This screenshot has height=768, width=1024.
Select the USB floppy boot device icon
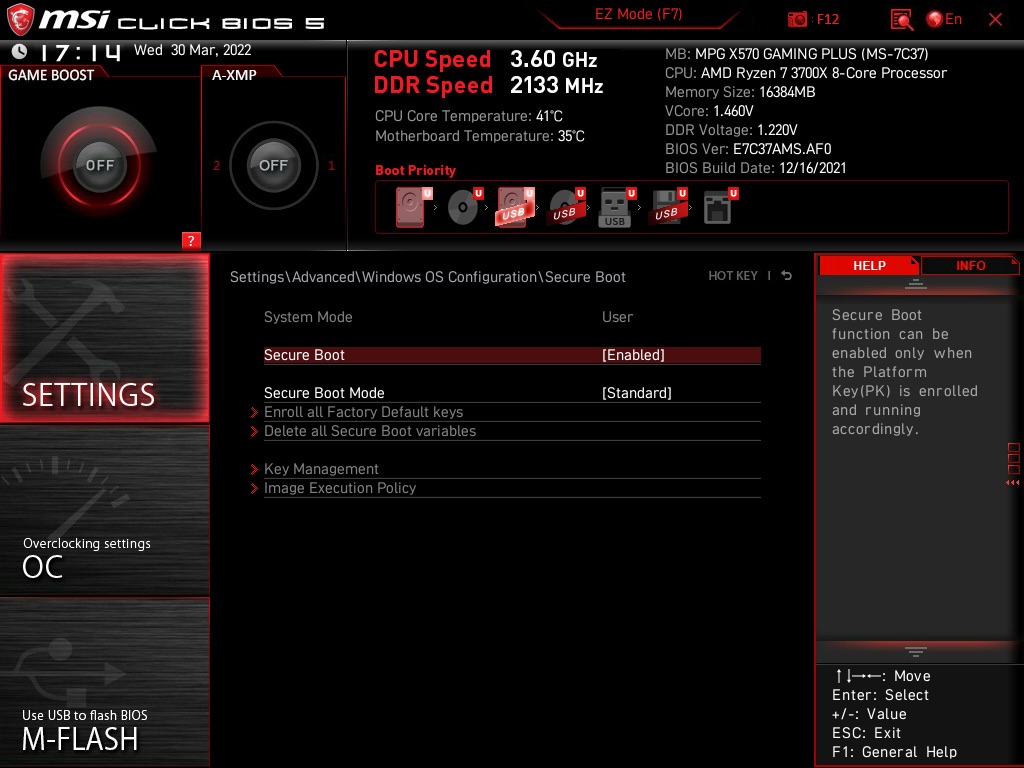667,206
